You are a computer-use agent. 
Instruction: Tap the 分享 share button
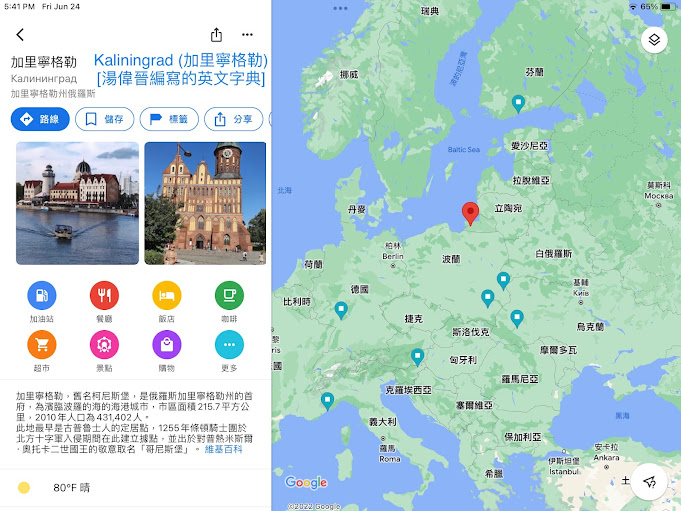pyautogui.click(x=234, y=119)
